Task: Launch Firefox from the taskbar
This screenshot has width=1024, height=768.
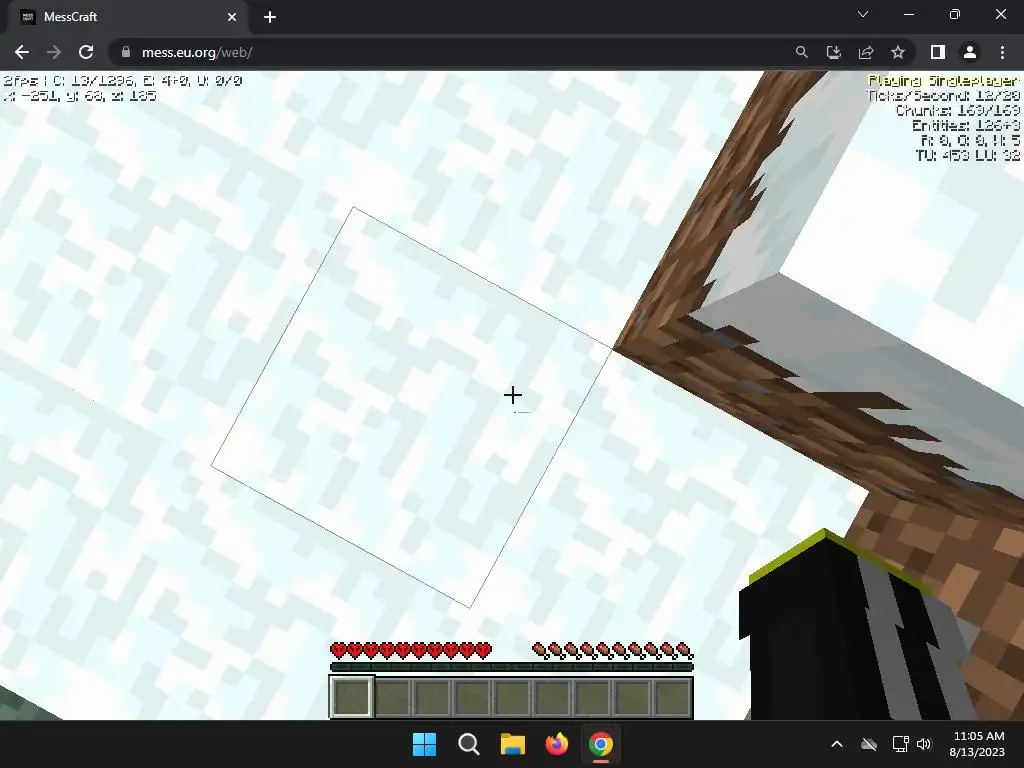Action: [556, 744]
